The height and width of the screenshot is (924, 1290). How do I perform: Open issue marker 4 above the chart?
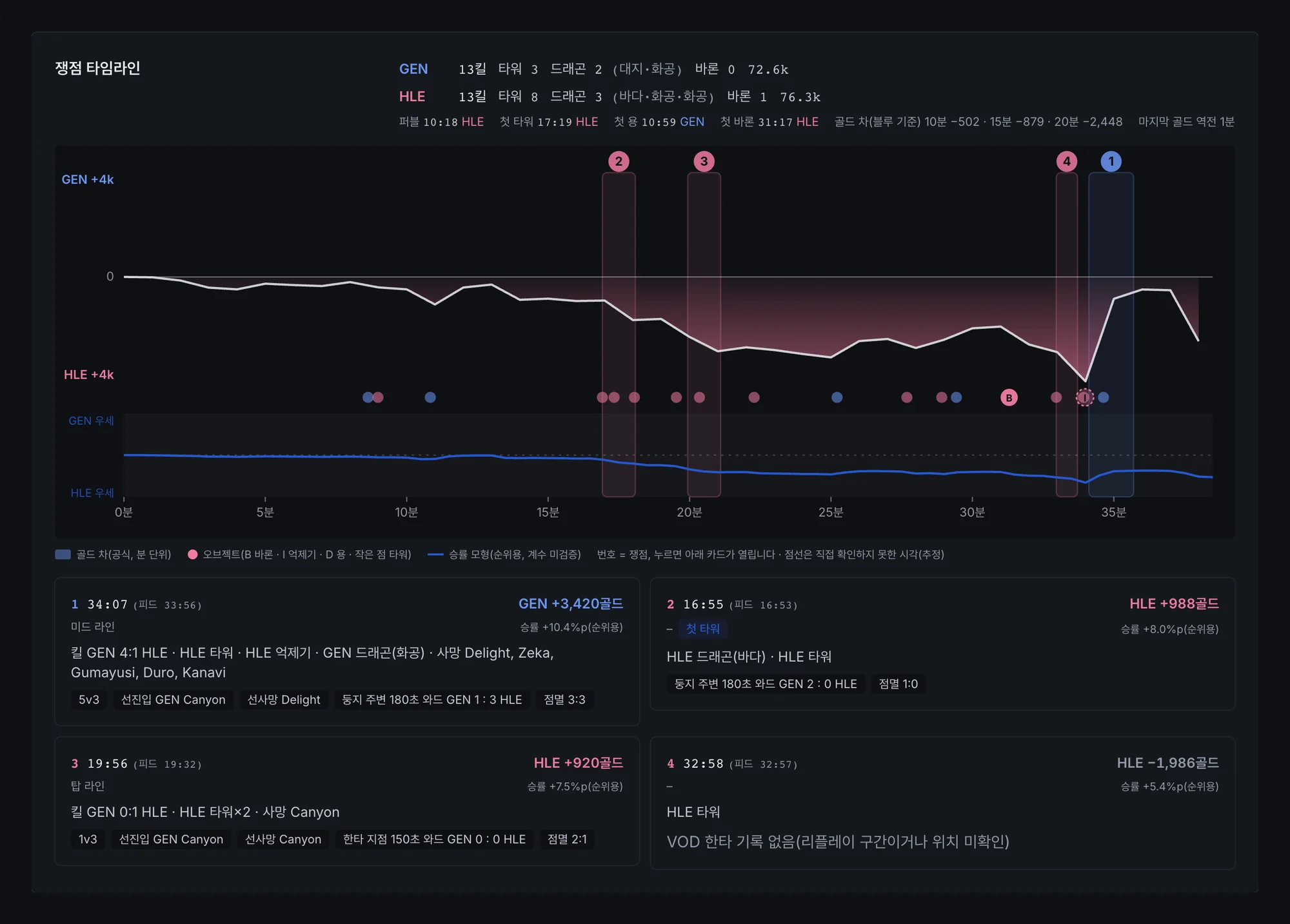click(x=1067, y=161)
